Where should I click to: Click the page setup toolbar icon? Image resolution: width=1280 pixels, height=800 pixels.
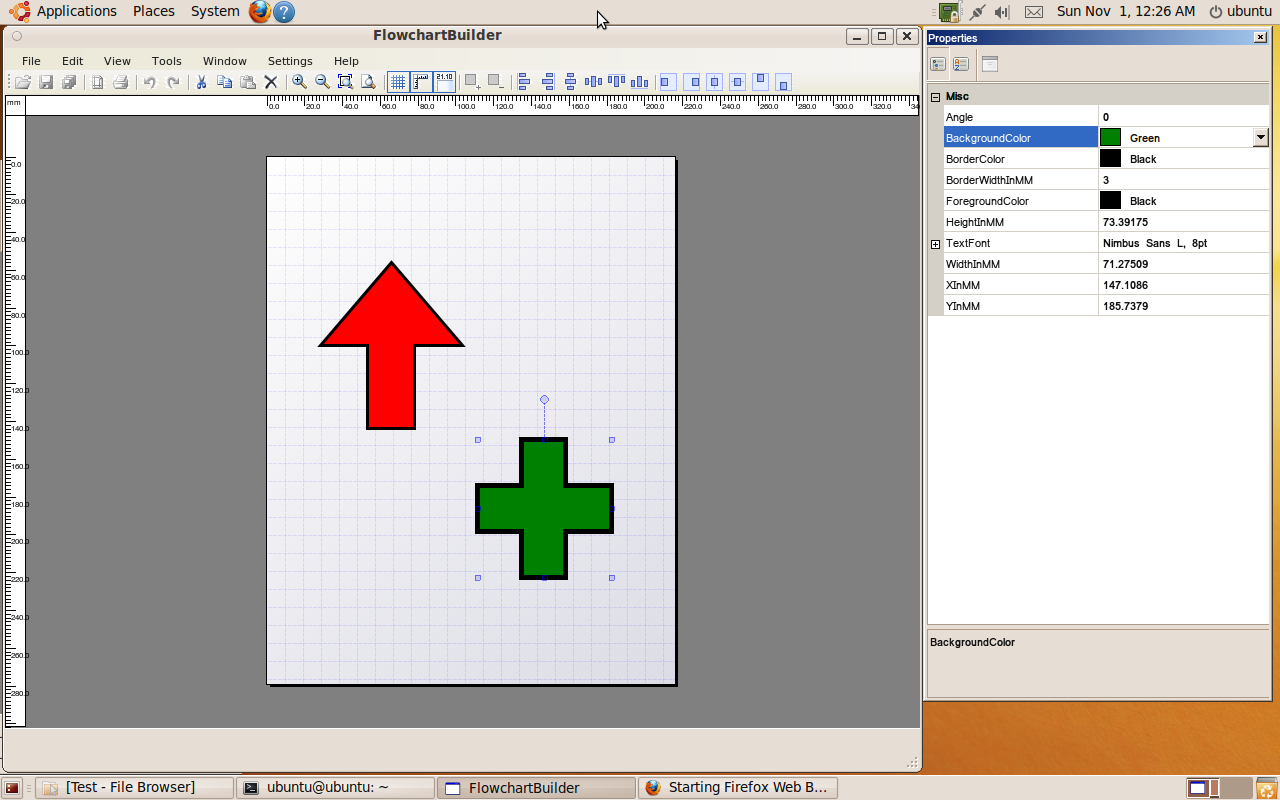[x=98, y=82]
